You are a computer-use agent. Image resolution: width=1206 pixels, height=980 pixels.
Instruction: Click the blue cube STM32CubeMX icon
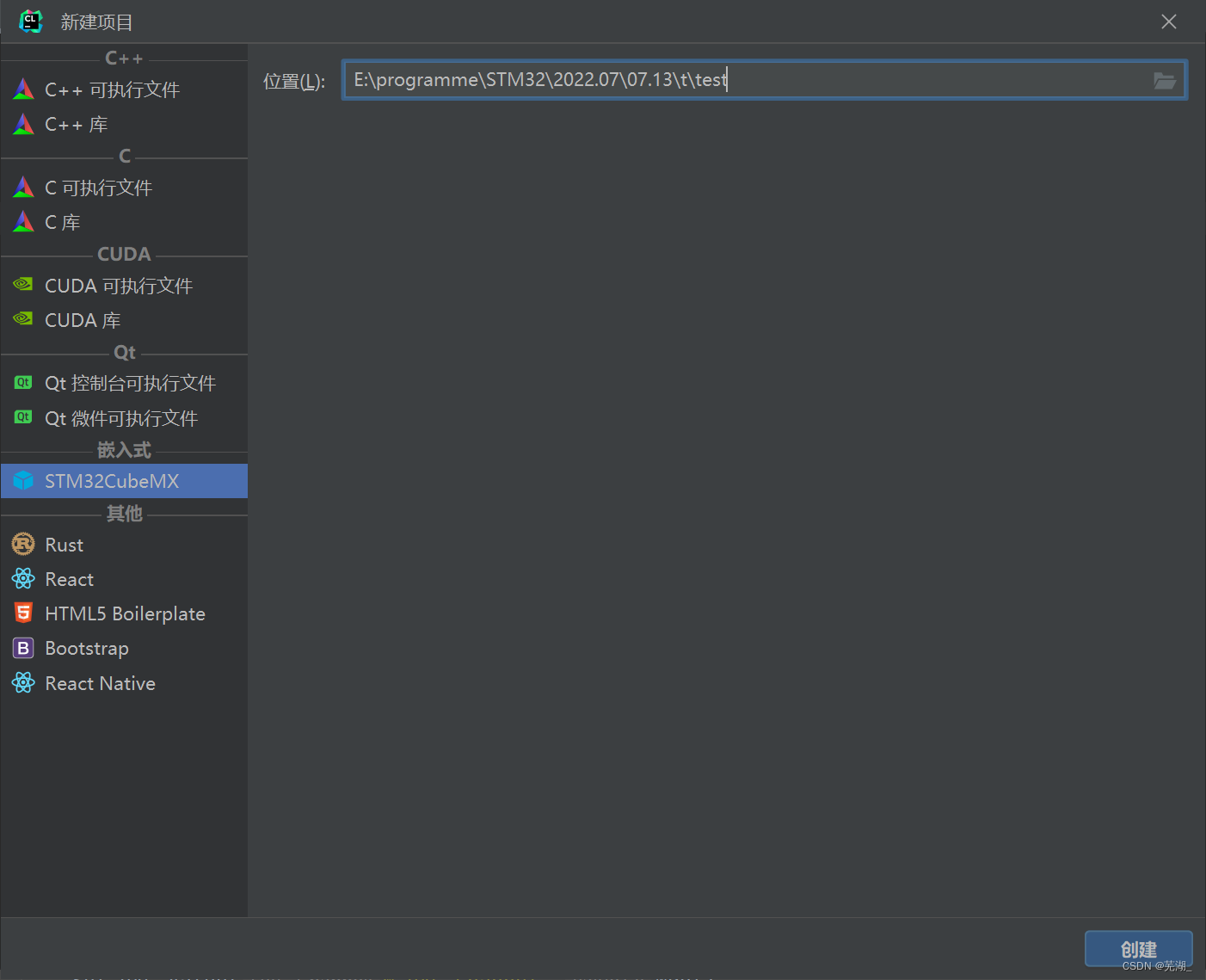[x=23, y=480]
